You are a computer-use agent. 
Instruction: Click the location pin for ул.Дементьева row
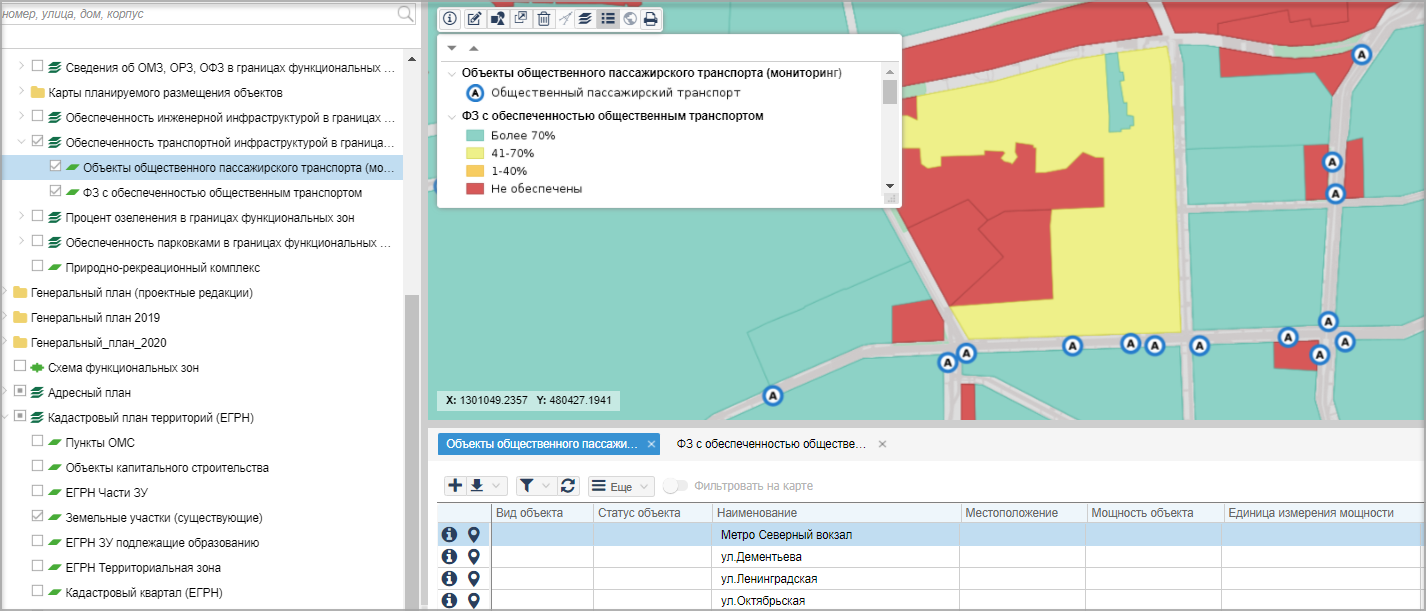474,557
